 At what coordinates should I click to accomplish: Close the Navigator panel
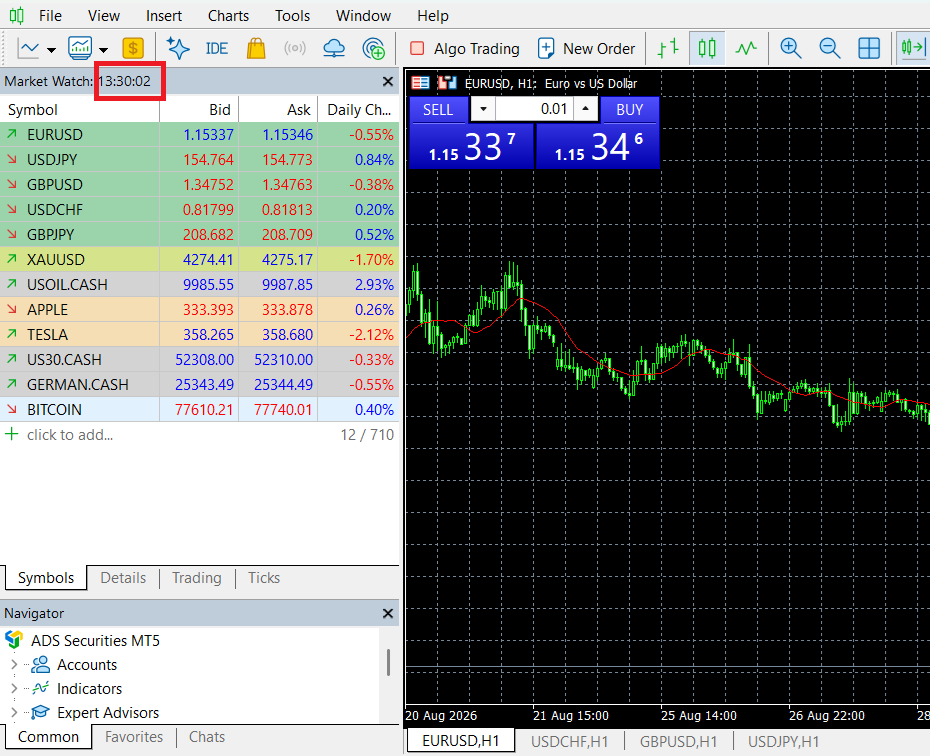tap(388, 614)
